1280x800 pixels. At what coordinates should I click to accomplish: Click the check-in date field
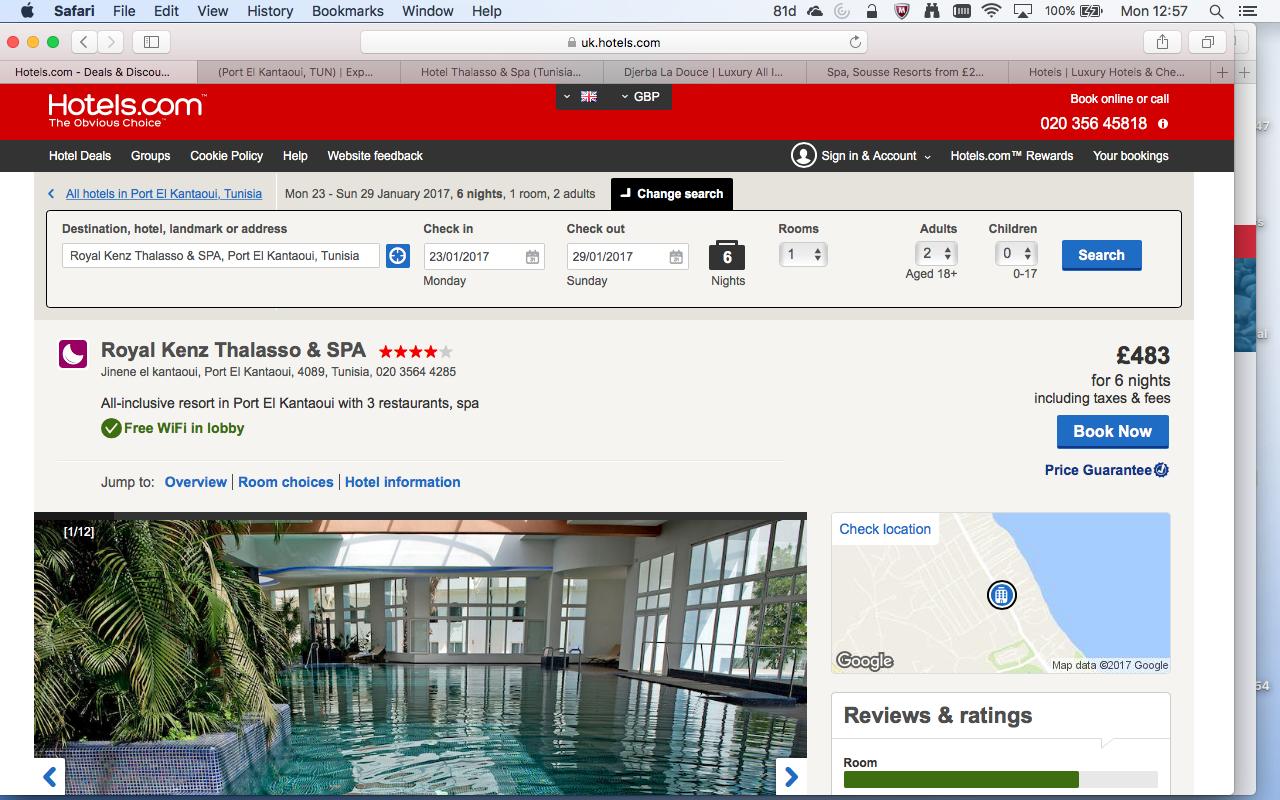pyautogui.click(x=483, y=257)
